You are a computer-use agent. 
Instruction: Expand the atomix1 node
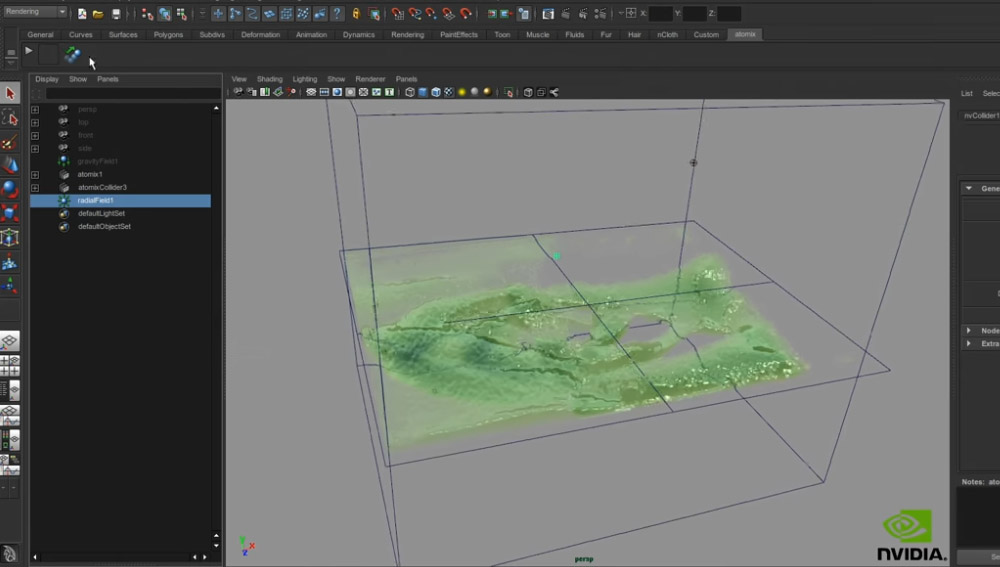click(35, 175)
